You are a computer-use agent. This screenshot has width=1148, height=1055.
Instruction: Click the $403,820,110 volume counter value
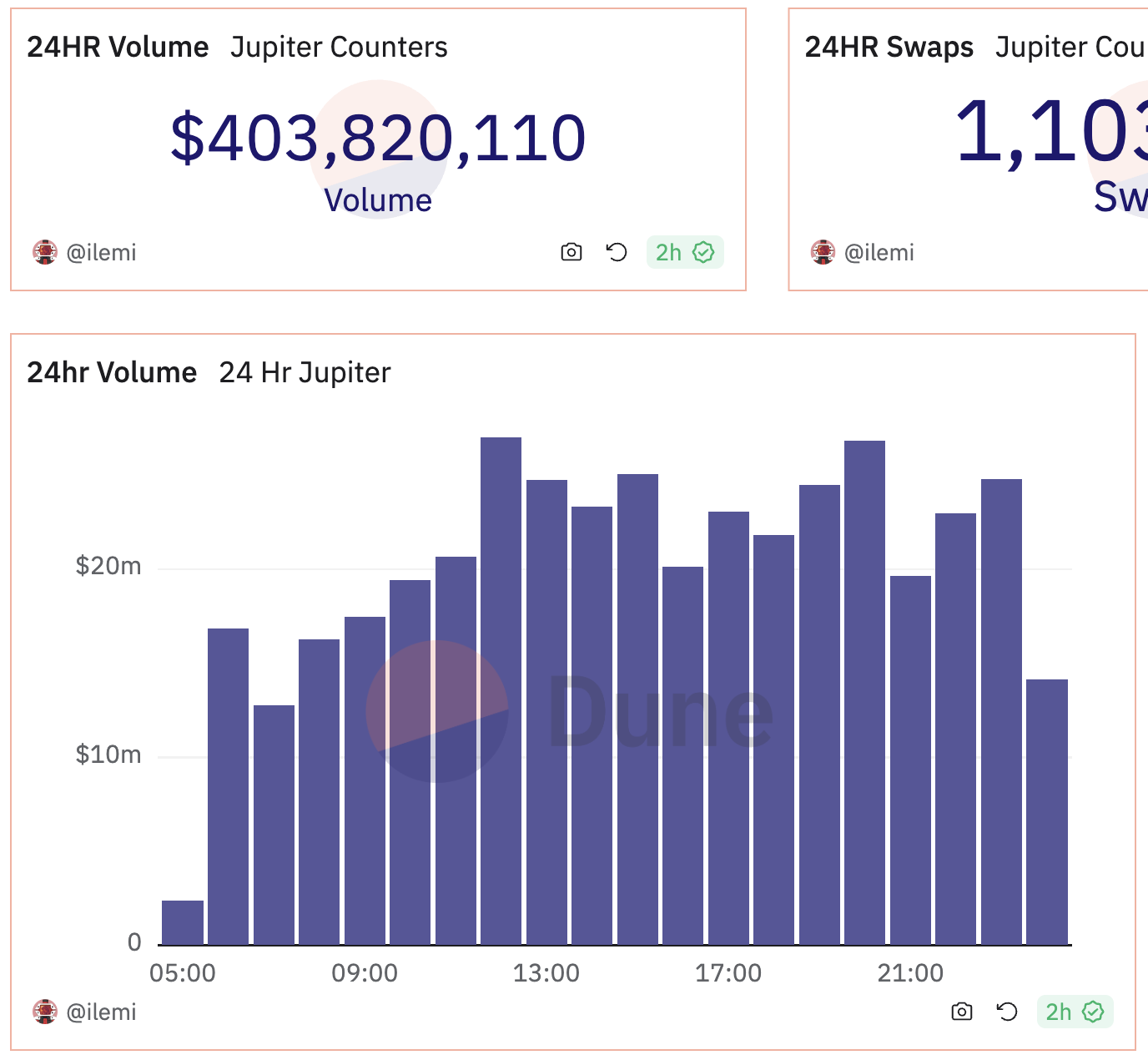click(x=378, y=138)
